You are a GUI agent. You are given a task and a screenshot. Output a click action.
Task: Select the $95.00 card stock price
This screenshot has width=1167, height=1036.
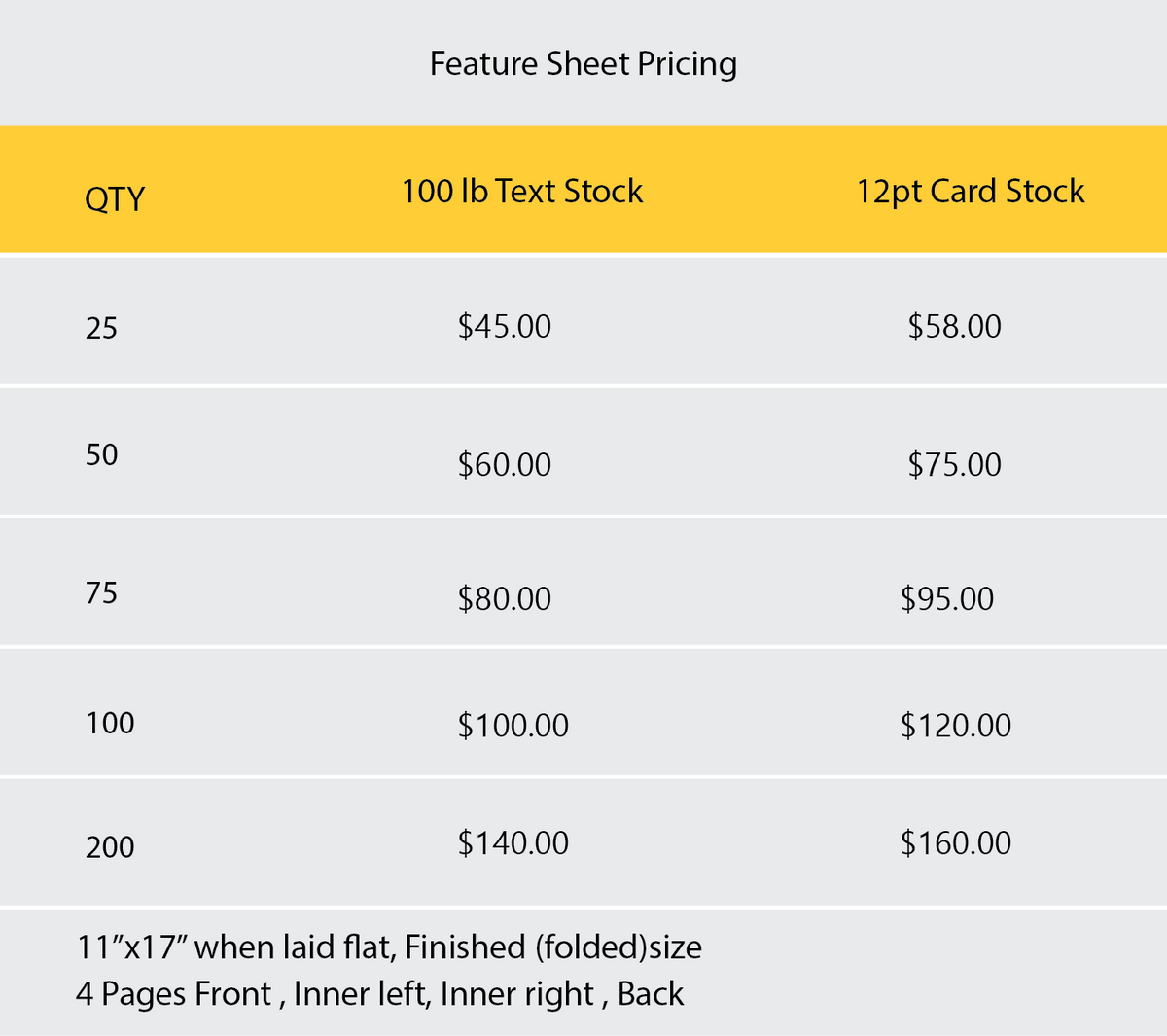(947, 598)
